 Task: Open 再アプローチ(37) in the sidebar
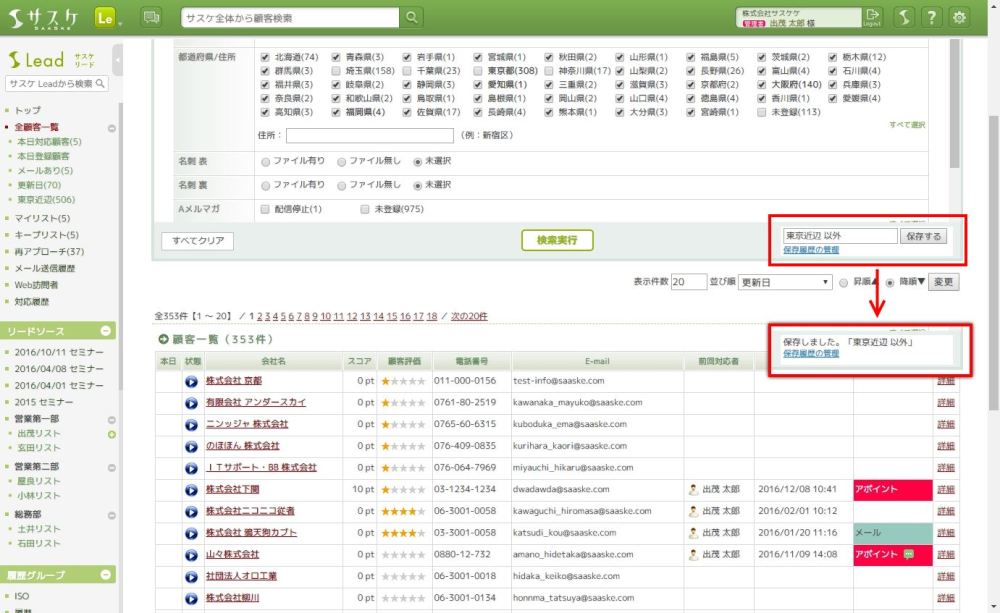click(x=49, y=251)
